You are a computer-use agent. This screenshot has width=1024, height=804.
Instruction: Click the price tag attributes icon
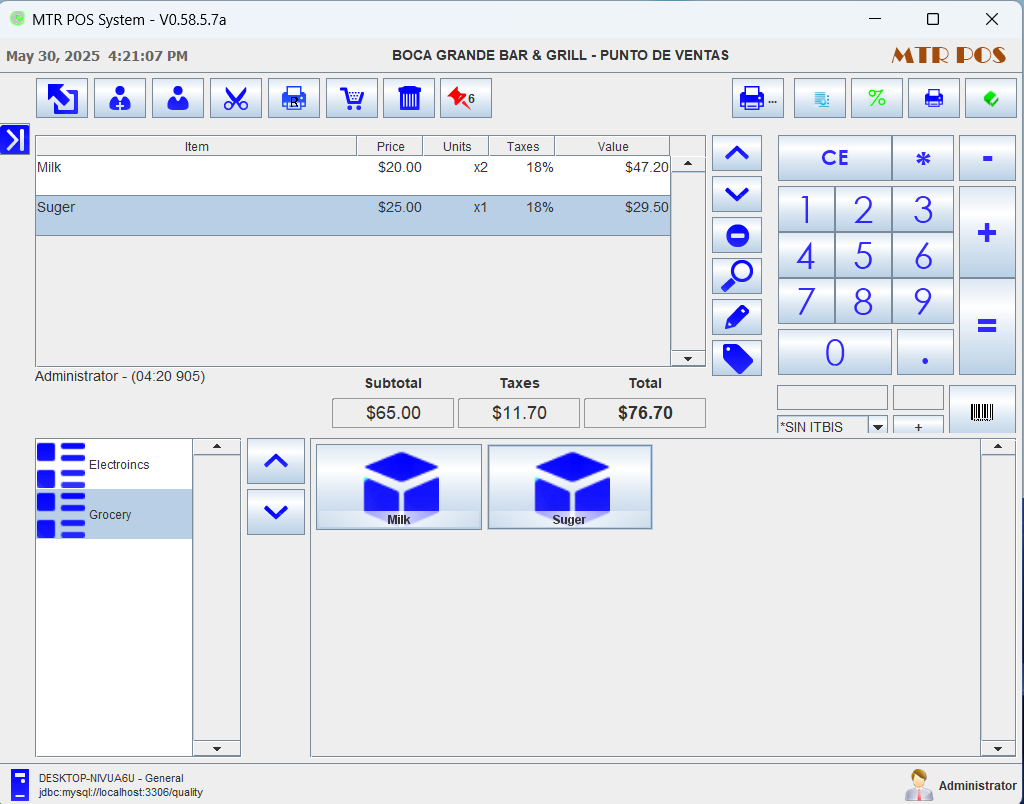coord(737,358)
